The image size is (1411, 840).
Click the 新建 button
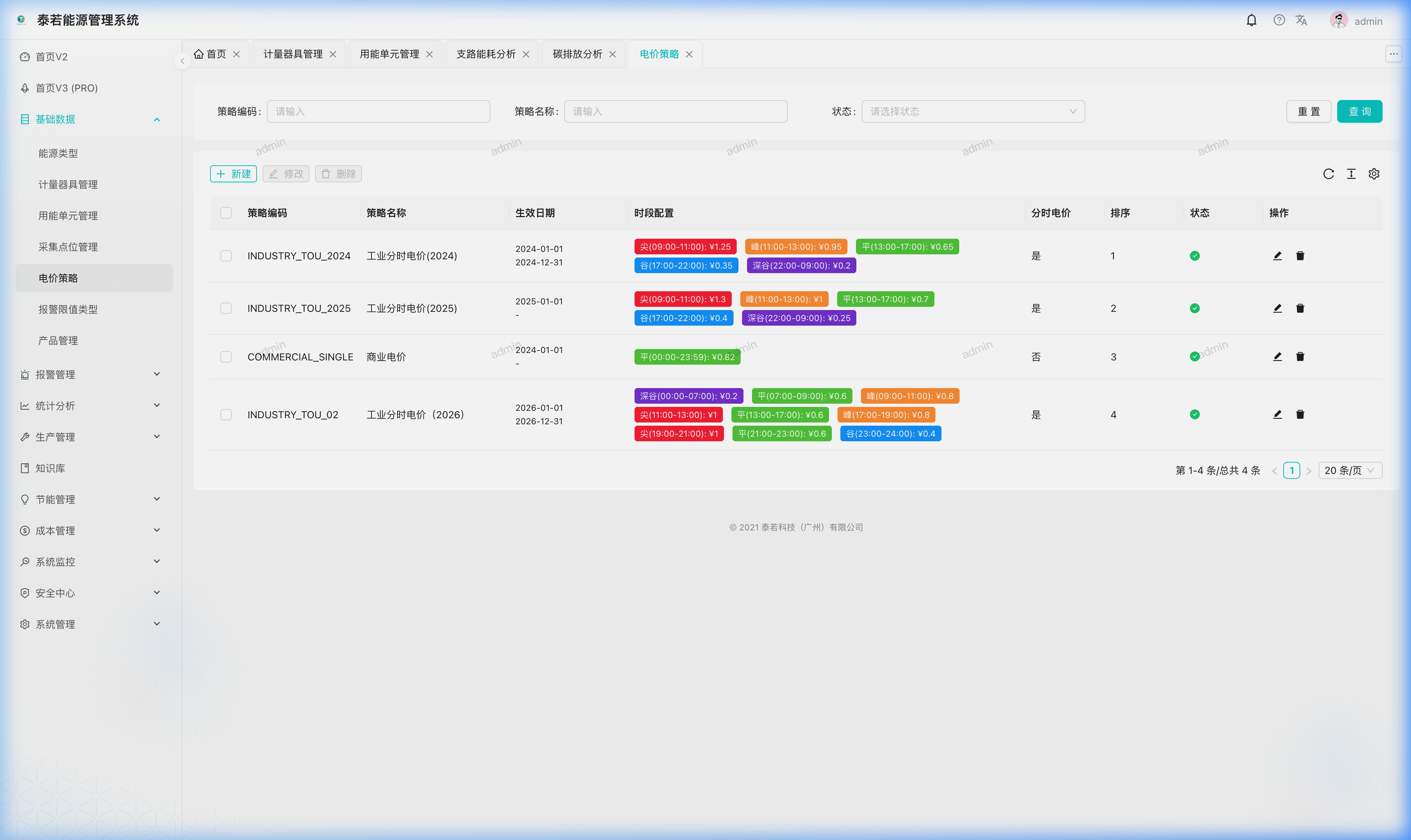point(233,174)
